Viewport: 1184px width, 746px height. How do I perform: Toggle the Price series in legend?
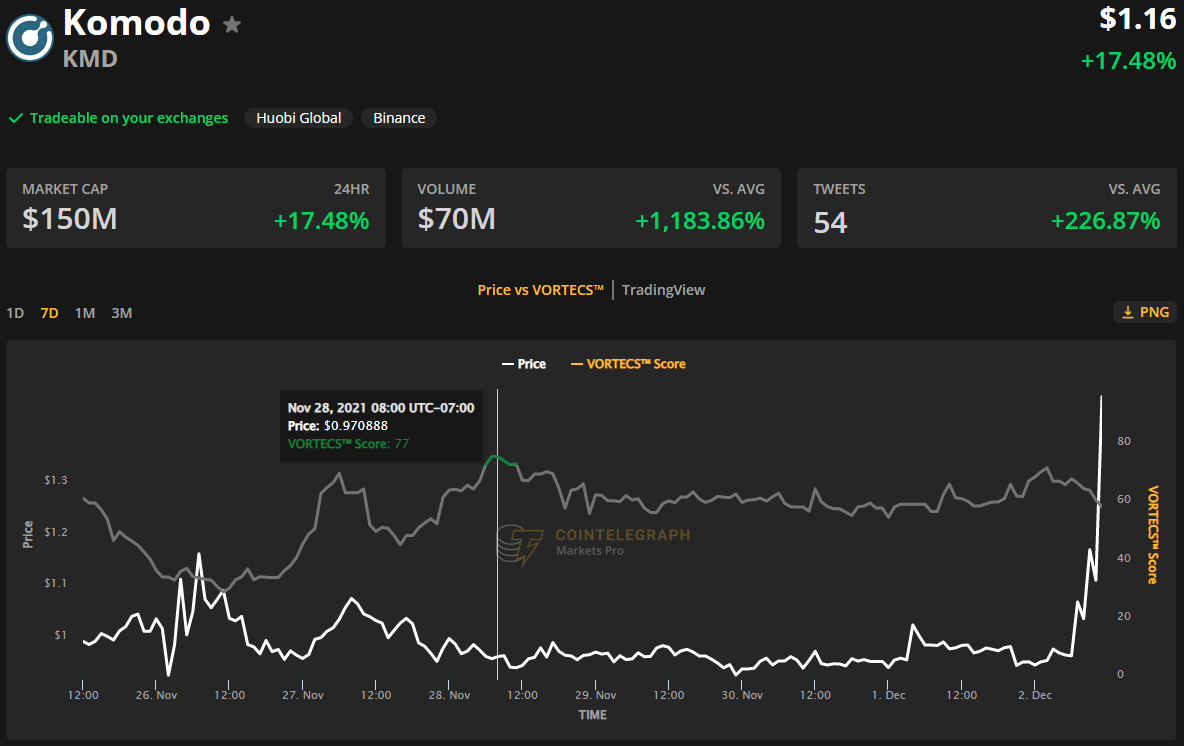(524, 364)
